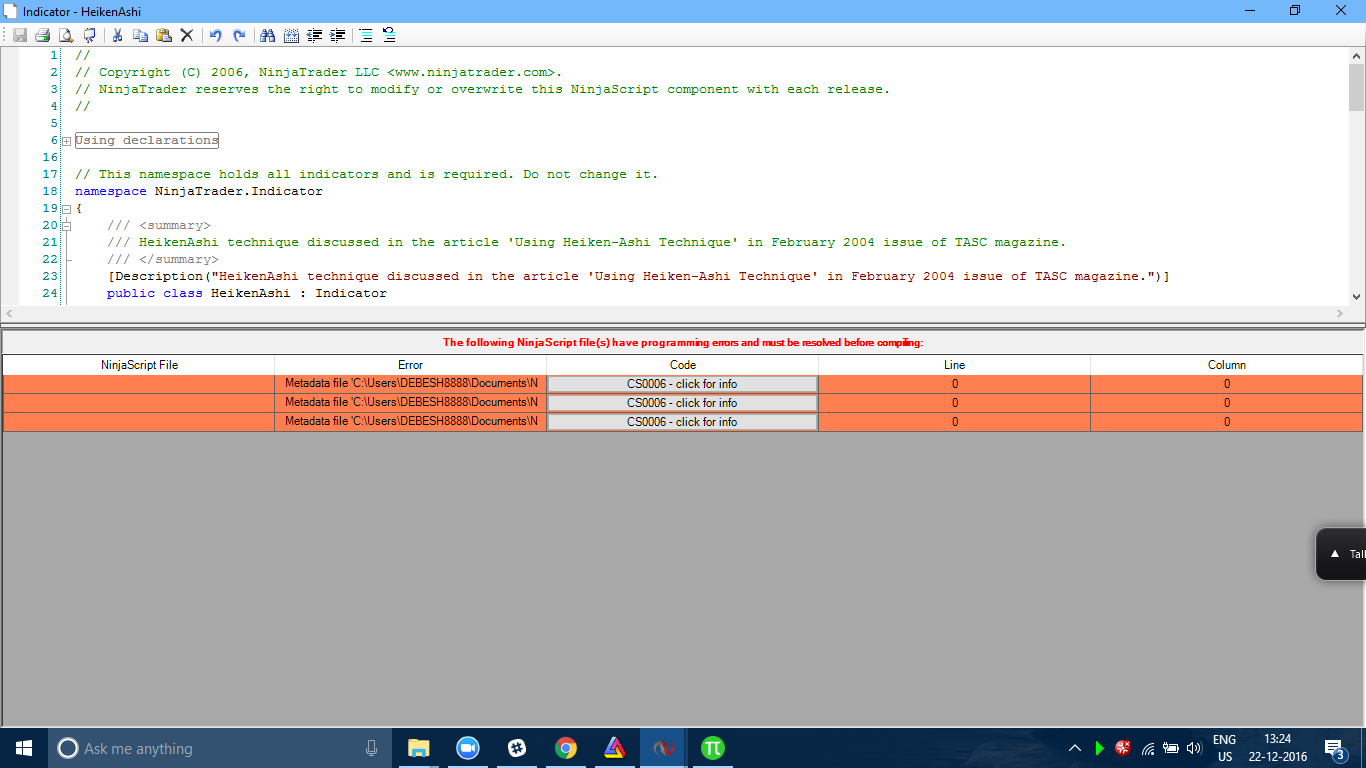Click the NinjaScript File column header
The width and height of the screenshot is (1366, 768).
pyautogui.click(x=139, y=365)
